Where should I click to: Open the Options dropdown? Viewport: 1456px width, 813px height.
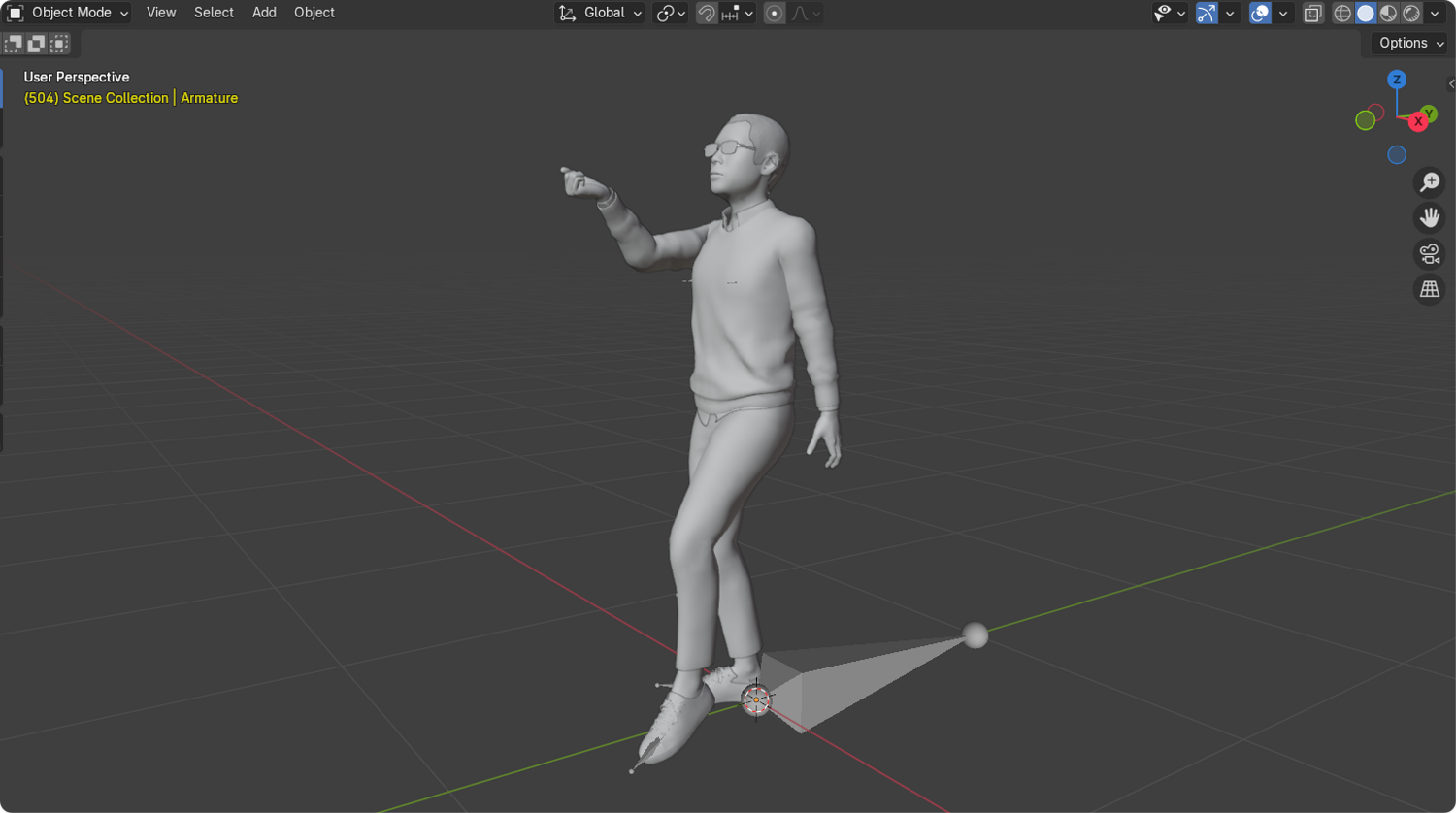pyautogui.click(x=1410, y=43)
